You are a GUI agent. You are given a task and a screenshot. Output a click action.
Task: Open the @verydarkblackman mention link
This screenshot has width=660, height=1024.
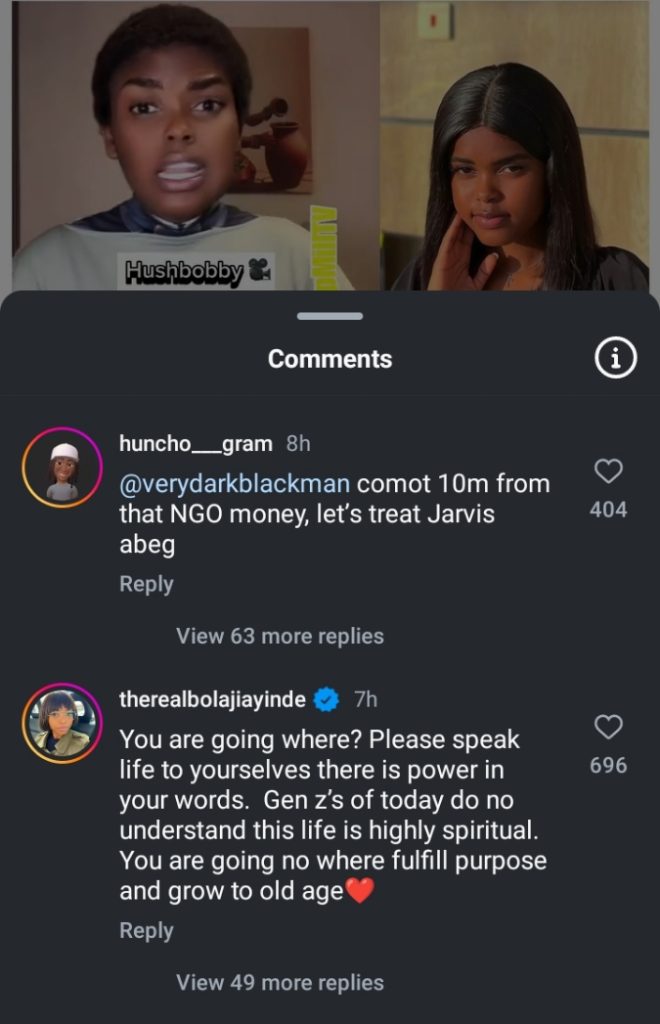[x=234, y=484]
